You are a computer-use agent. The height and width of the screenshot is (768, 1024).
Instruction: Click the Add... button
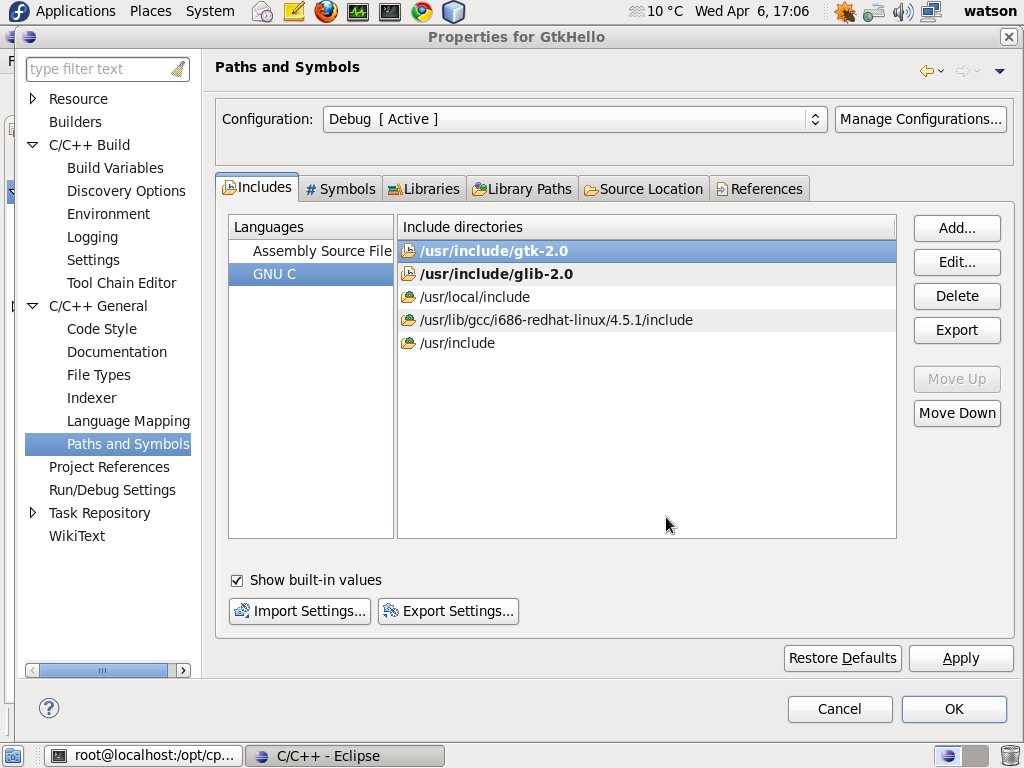click(x=957, y=228)
